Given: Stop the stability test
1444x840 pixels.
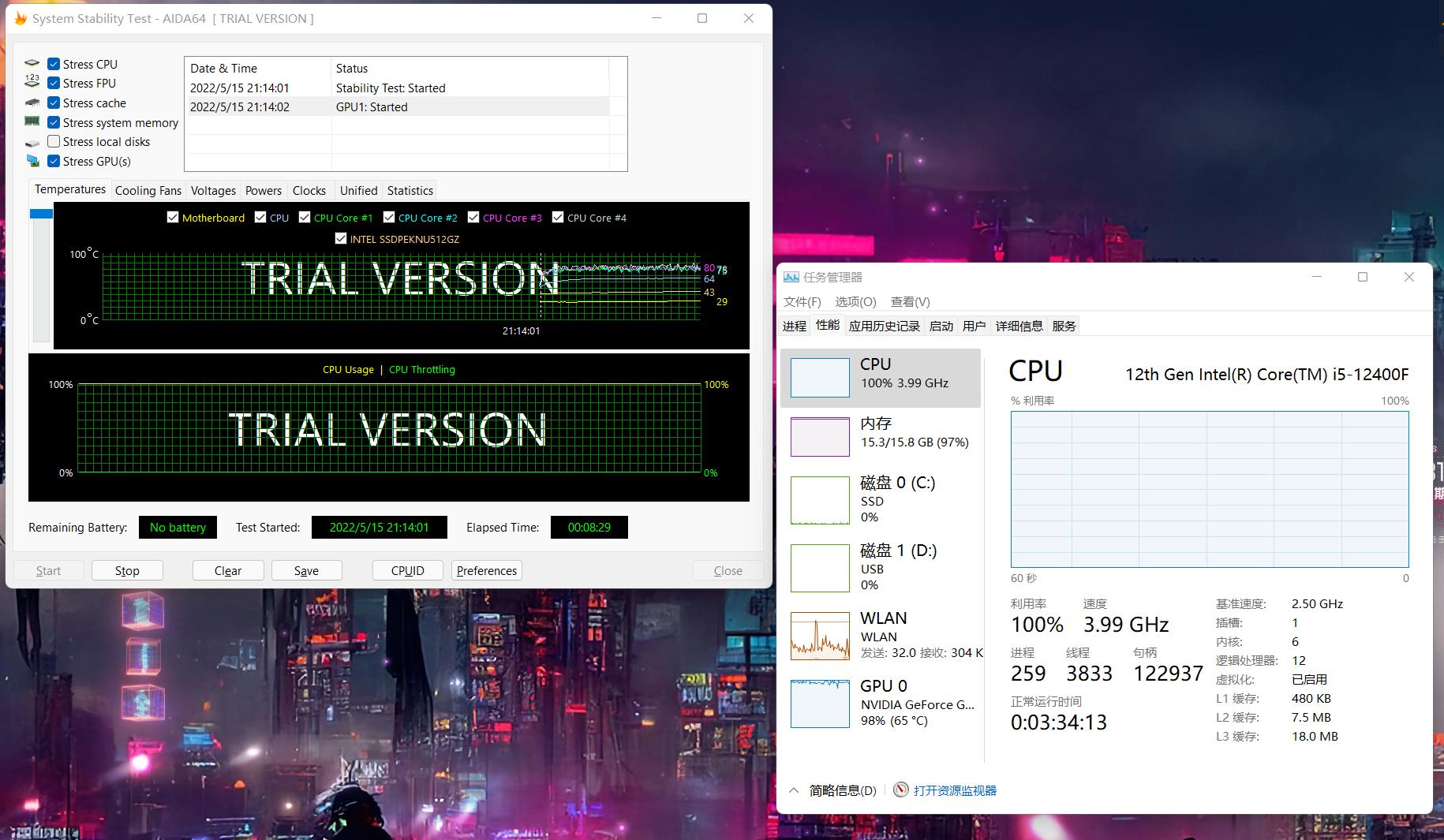Looking at the screenshot, I should (x=127, y=570).
